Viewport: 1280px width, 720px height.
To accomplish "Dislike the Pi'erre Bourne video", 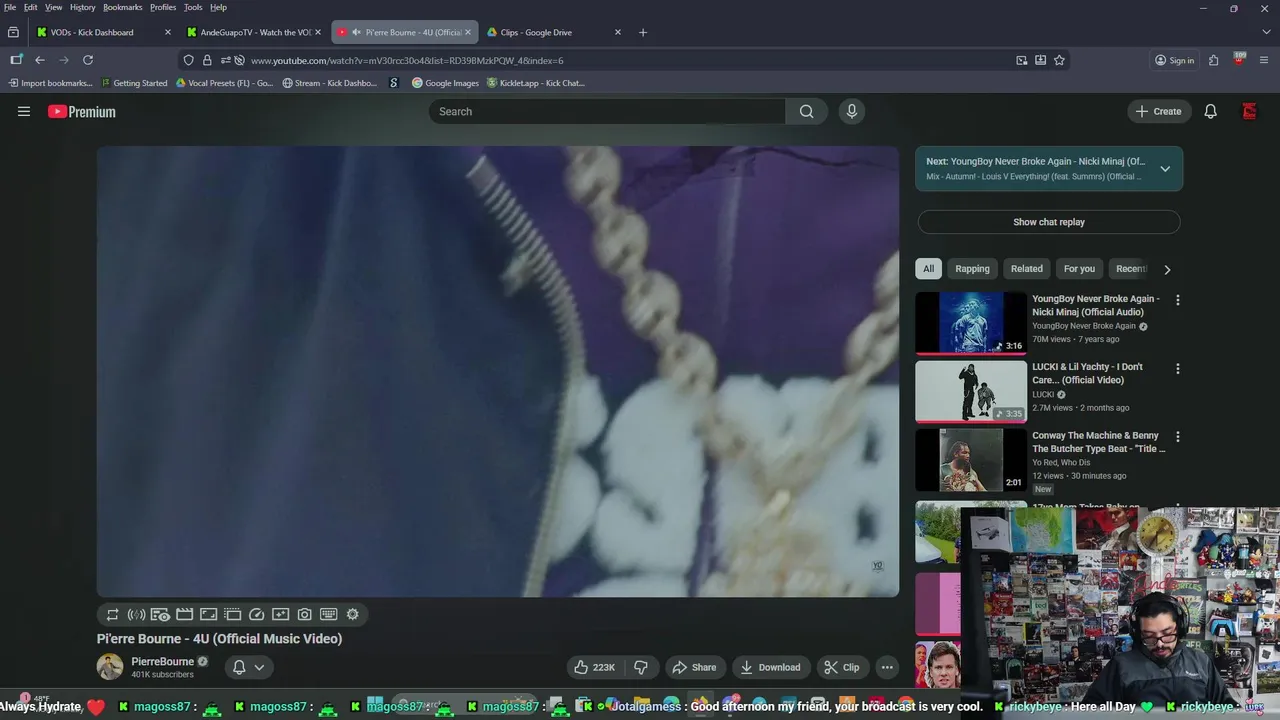I will point(641,667).
